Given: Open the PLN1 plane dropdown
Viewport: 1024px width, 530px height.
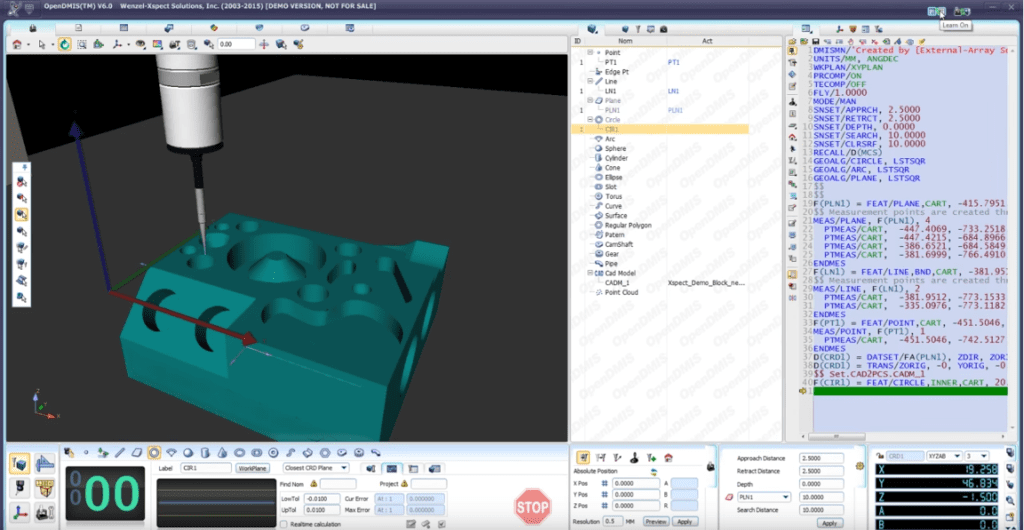Looking at the screenshot, I should click(x=785, y=497).
